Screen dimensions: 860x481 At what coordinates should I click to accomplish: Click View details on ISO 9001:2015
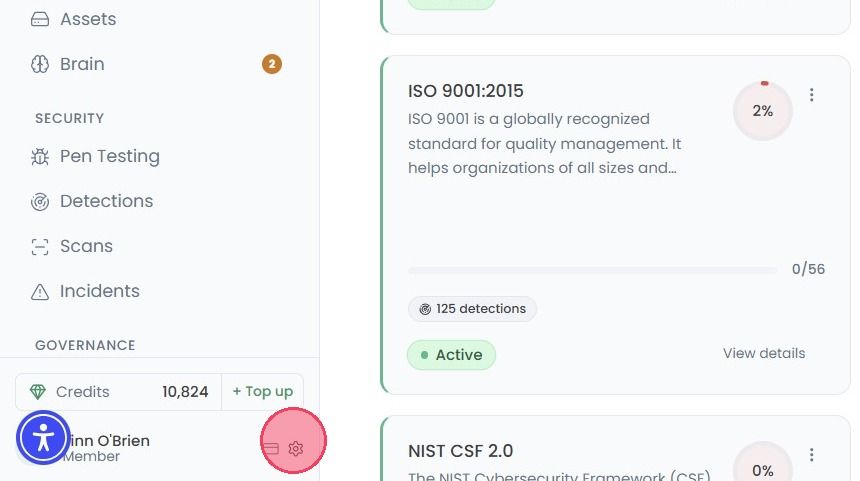[764, 353]
